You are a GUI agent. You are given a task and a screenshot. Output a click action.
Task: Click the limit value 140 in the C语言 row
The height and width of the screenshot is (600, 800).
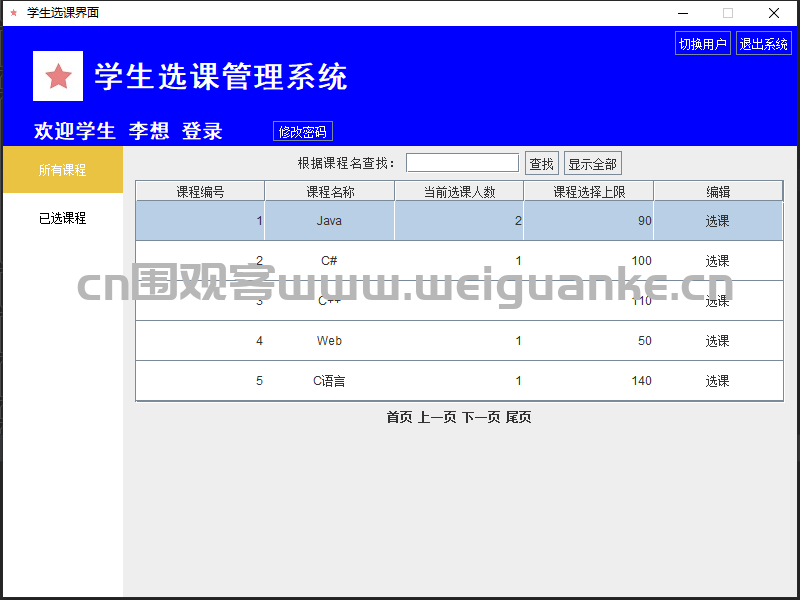641,381
